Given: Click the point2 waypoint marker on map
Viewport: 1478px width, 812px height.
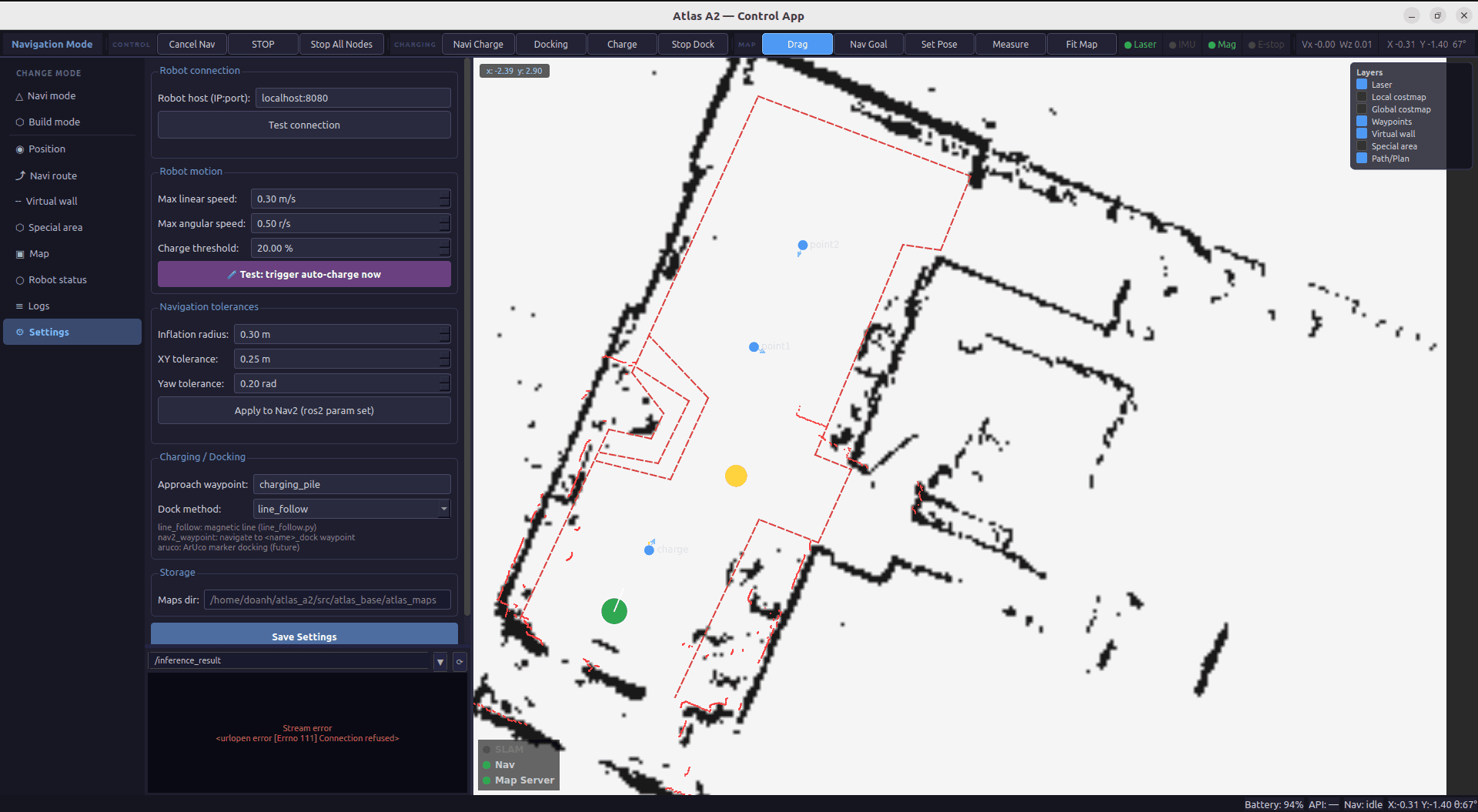Looking at the screenshot, I should coord(802,245).
